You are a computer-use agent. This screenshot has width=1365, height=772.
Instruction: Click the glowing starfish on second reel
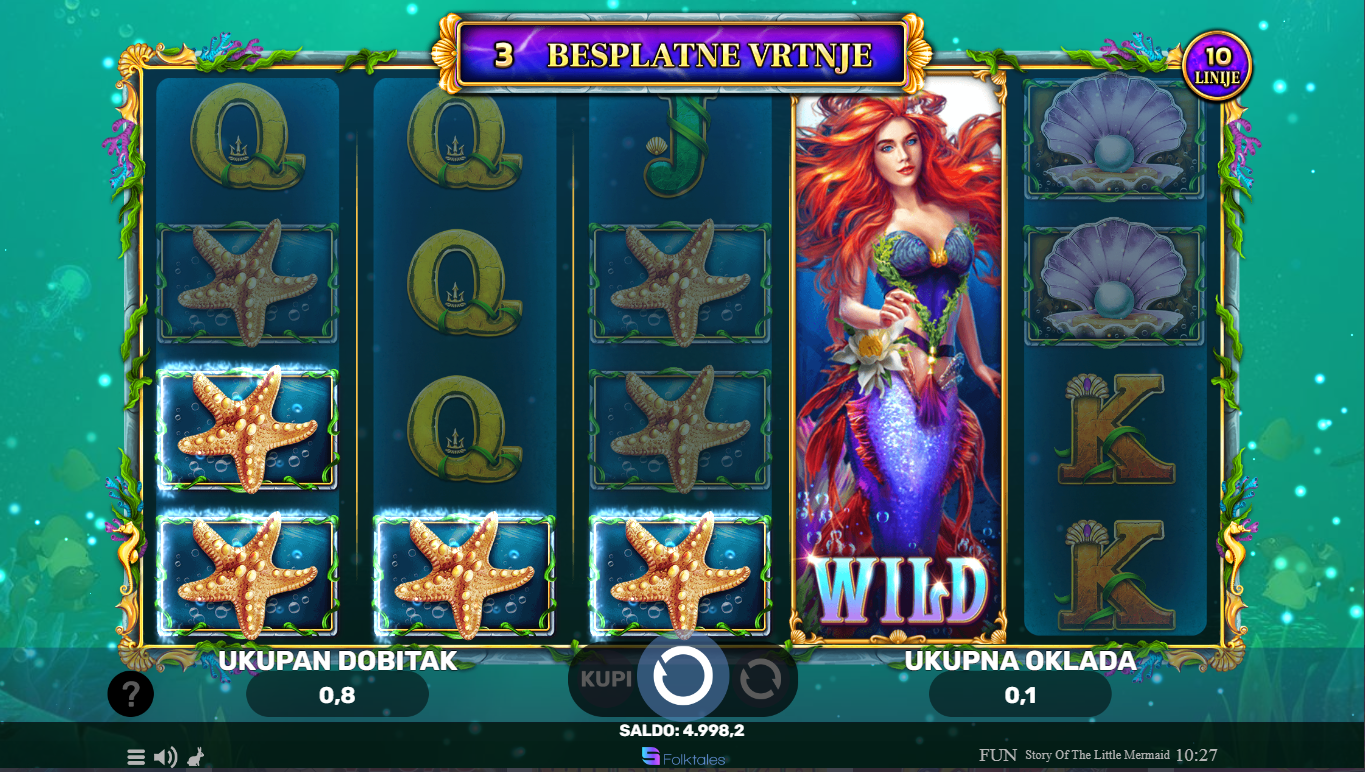coord(464,576)
